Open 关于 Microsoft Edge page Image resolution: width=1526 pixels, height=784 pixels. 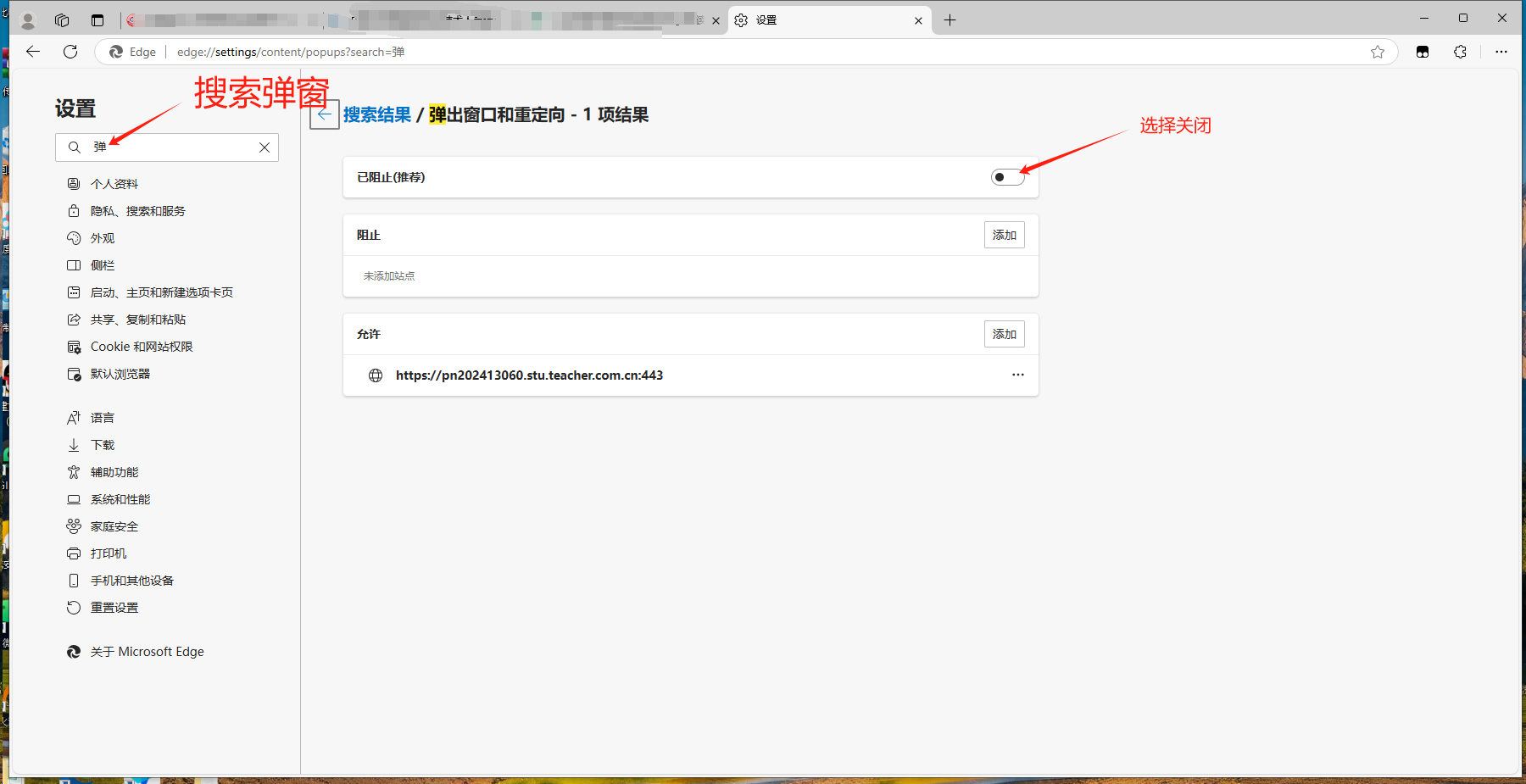click(148, 652)
